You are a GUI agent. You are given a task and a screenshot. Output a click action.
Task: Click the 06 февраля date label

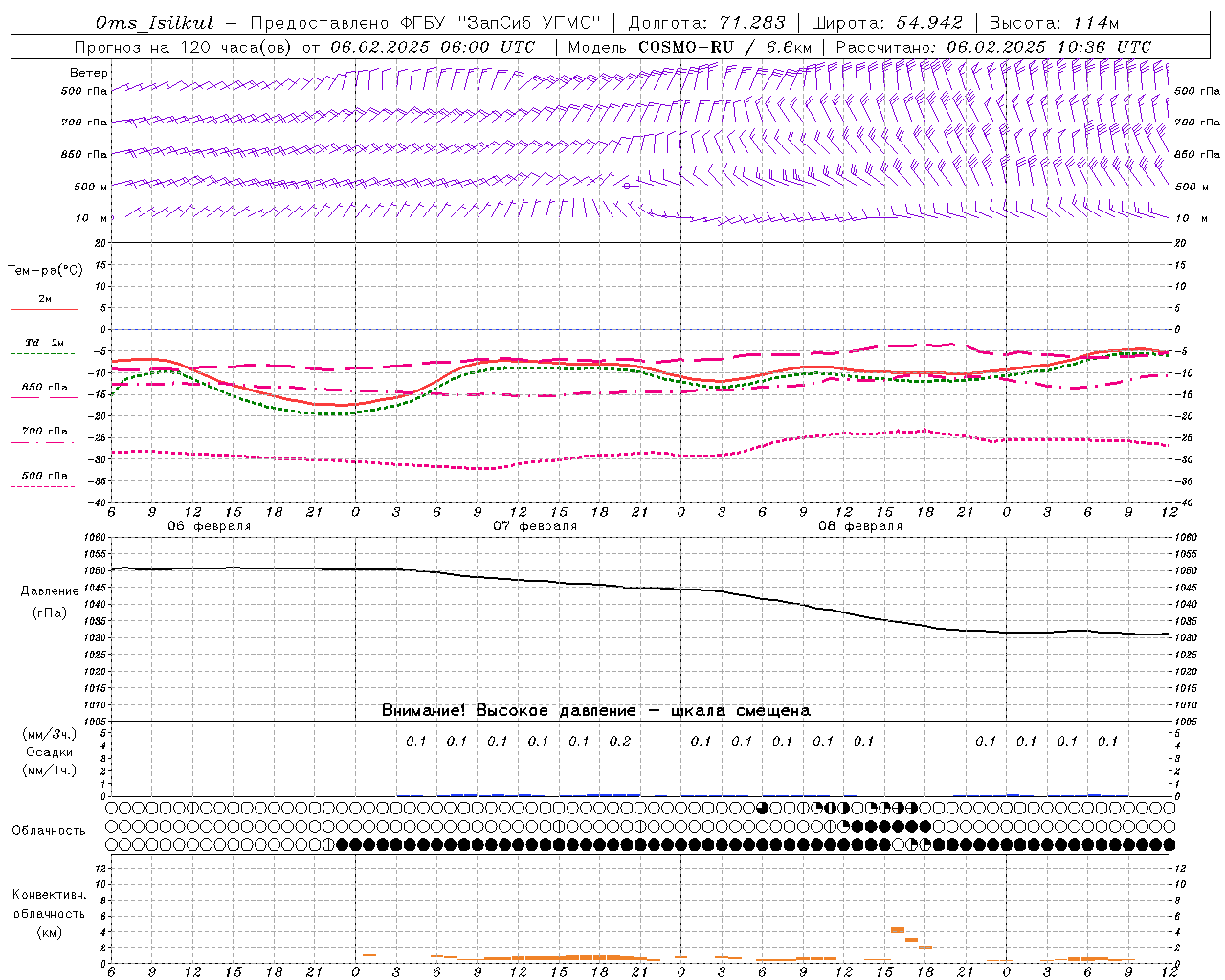(x=210, y=526)
